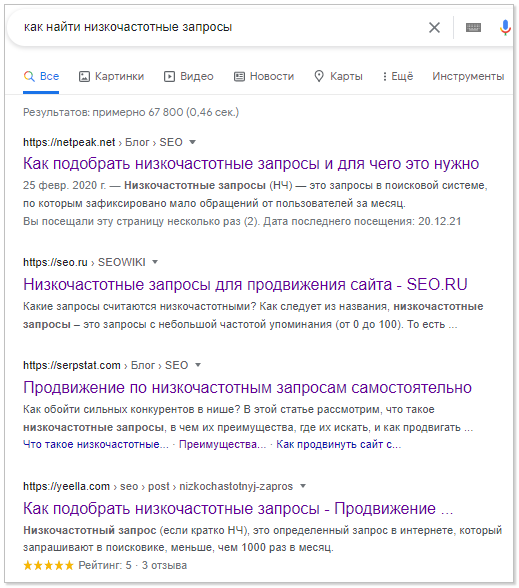Switch to the Видео tab
The image size is (519, 588).
click(189, 76)
